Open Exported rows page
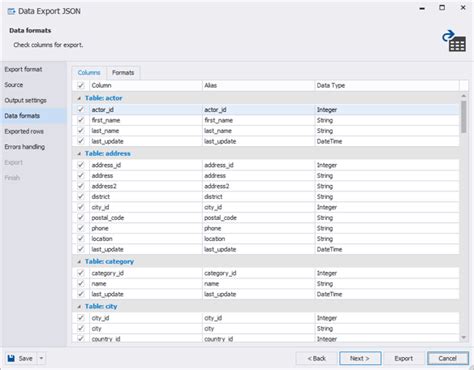This screenshot has width=474, height=370. tap(24, 131)
